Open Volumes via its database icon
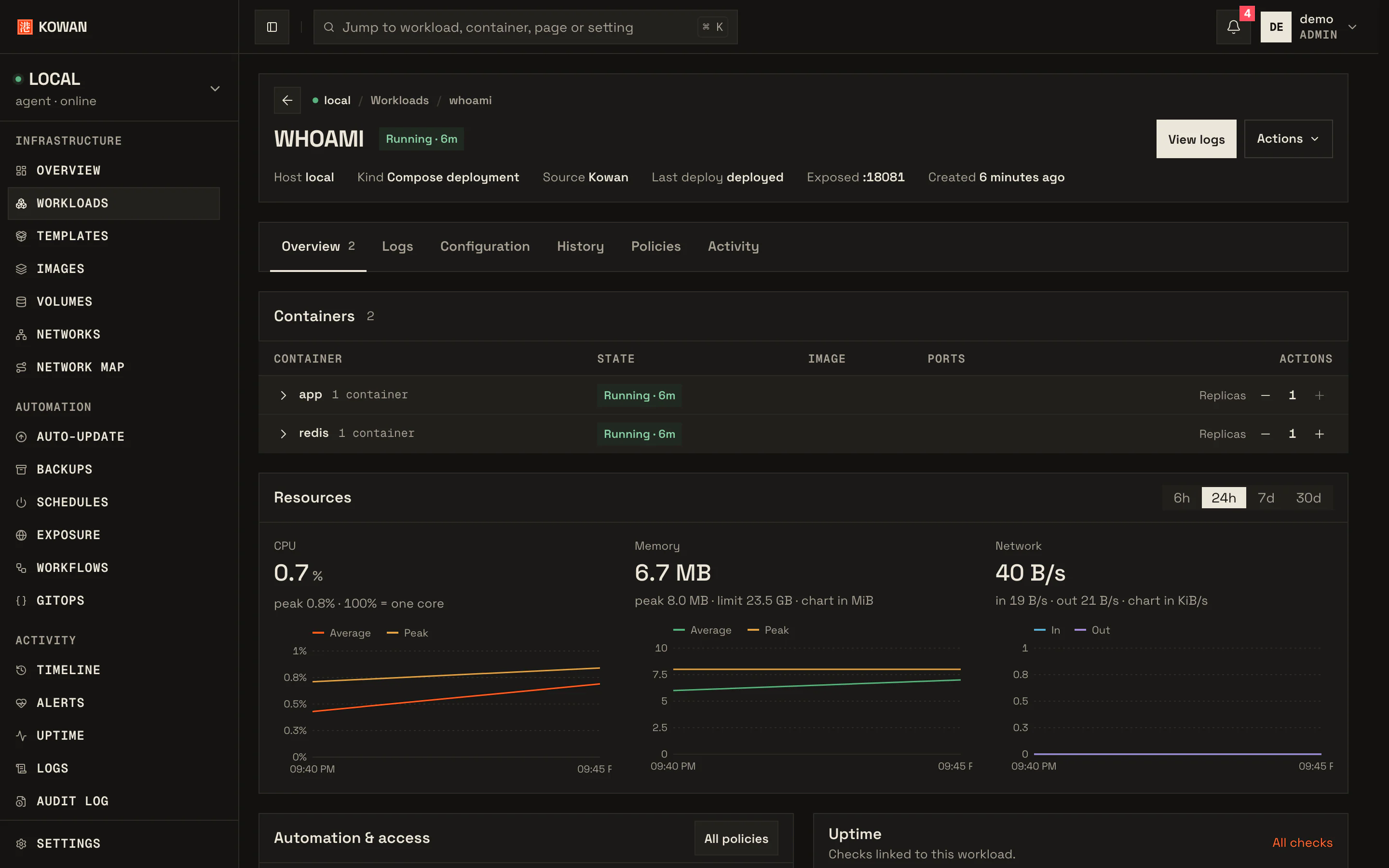 pos(21,301)
